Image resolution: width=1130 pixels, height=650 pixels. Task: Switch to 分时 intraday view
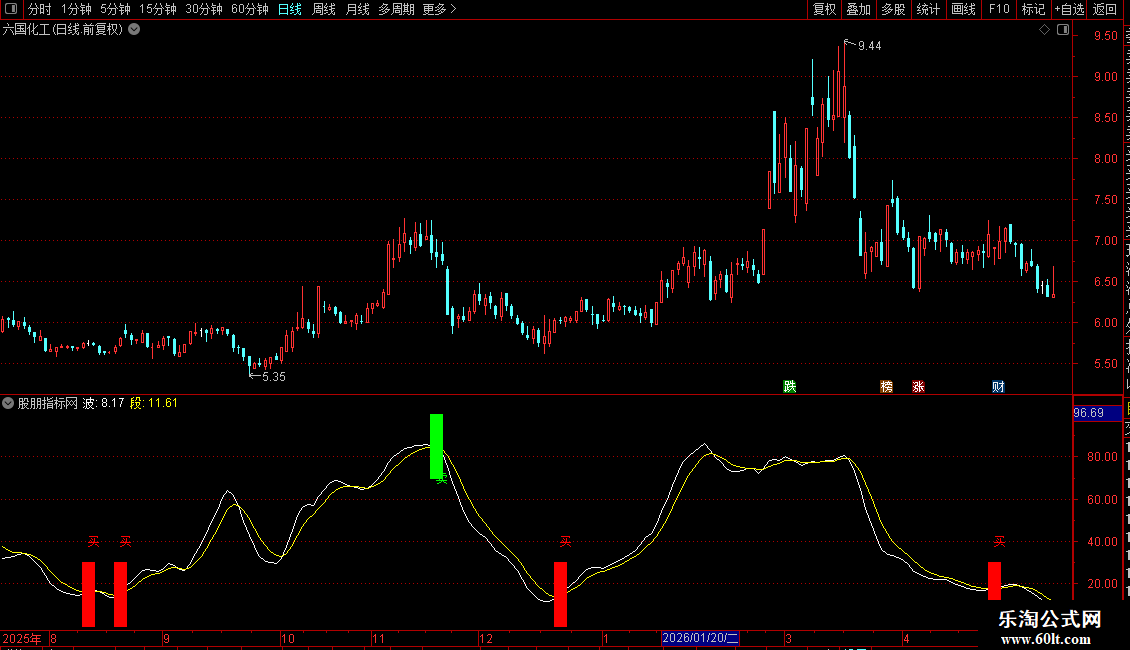coord(40,9)
